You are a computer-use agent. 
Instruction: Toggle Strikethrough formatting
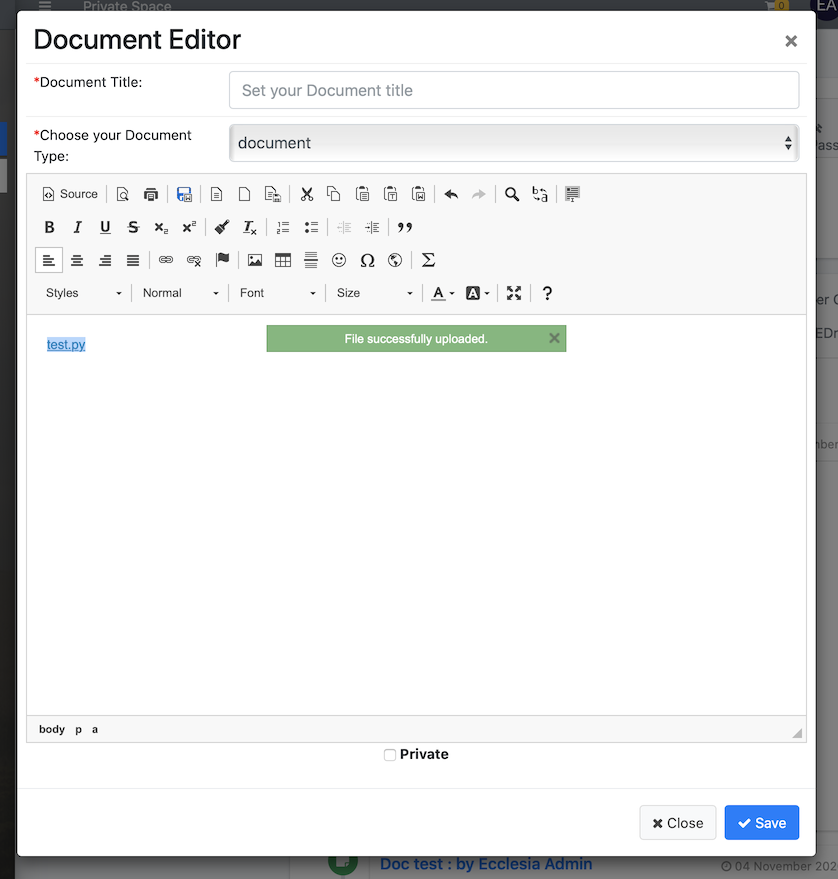(133, 227)
